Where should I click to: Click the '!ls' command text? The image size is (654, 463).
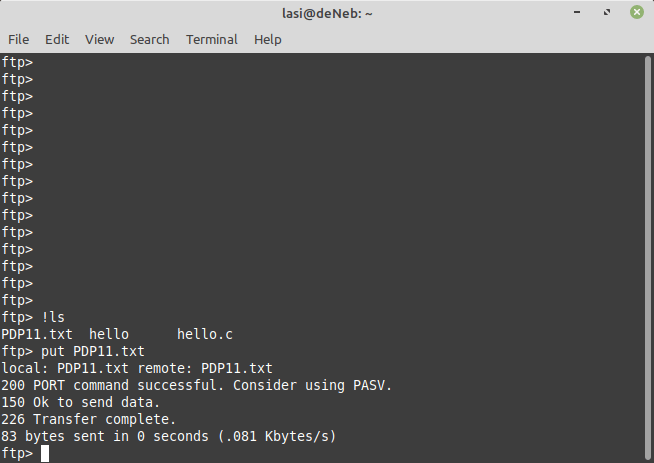click(53, 317)
